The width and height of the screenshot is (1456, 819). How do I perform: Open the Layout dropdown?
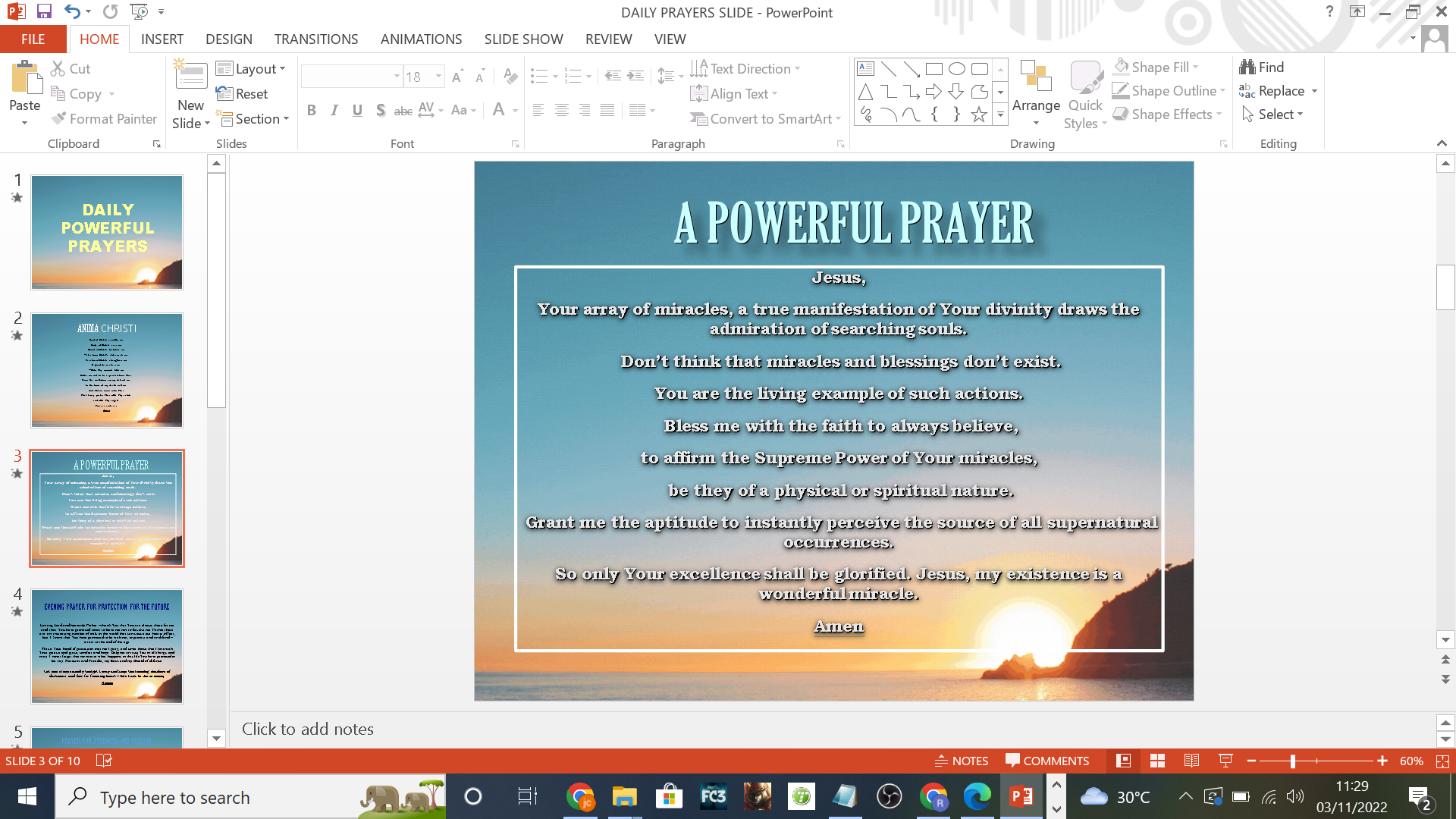251,68
